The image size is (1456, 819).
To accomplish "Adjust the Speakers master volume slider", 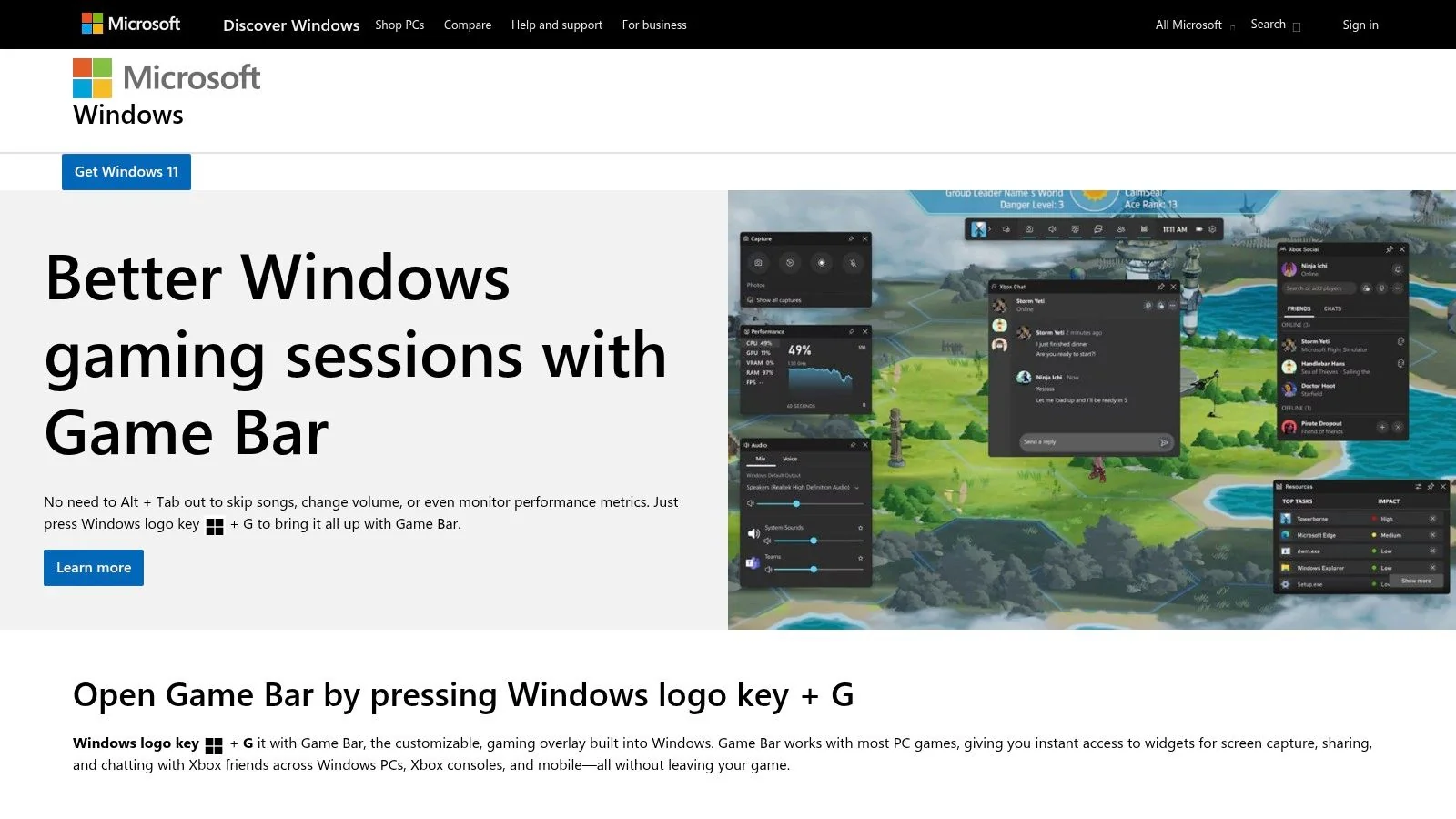I will 810,503.
